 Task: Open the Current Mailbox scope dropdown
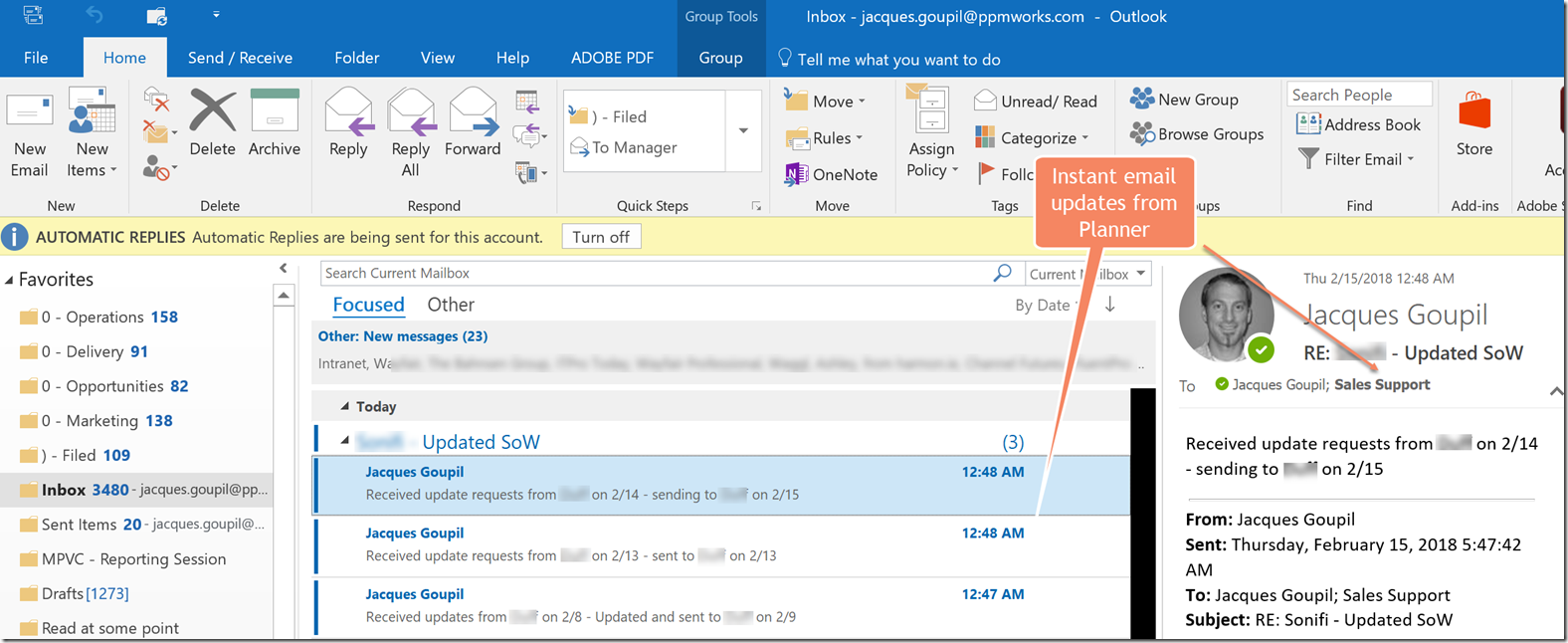[1087, 274]
